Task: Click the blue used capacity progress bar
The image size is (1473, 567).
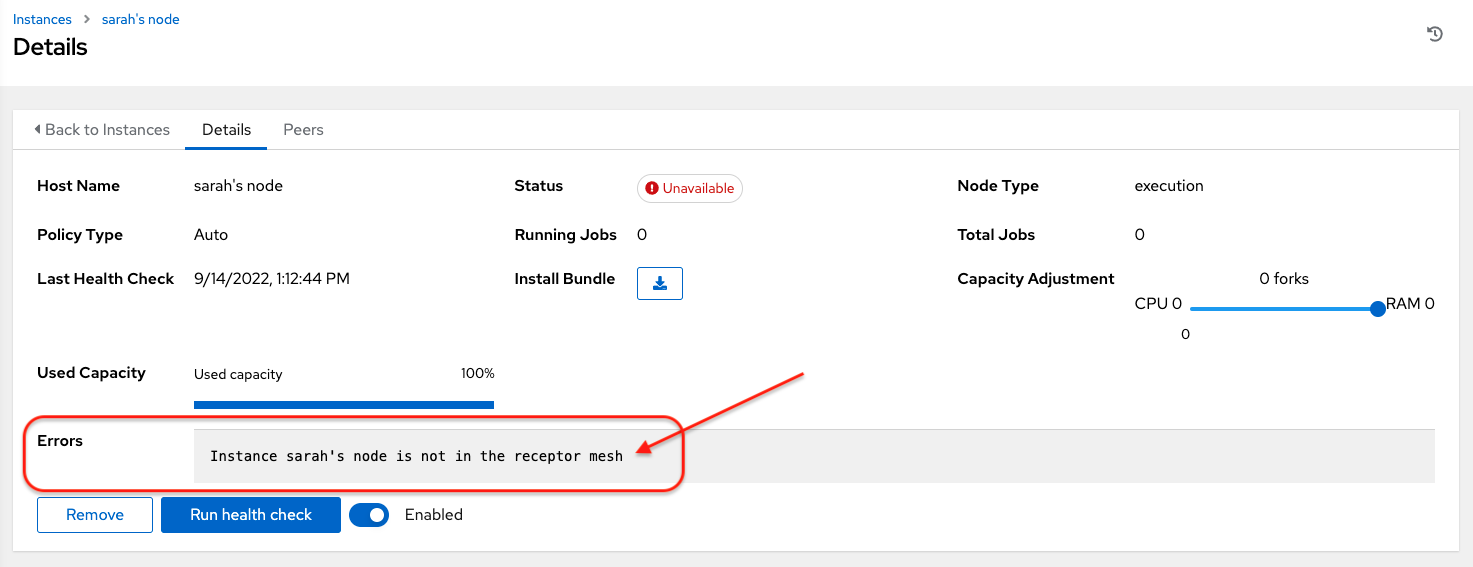Action: coord(343,405)
